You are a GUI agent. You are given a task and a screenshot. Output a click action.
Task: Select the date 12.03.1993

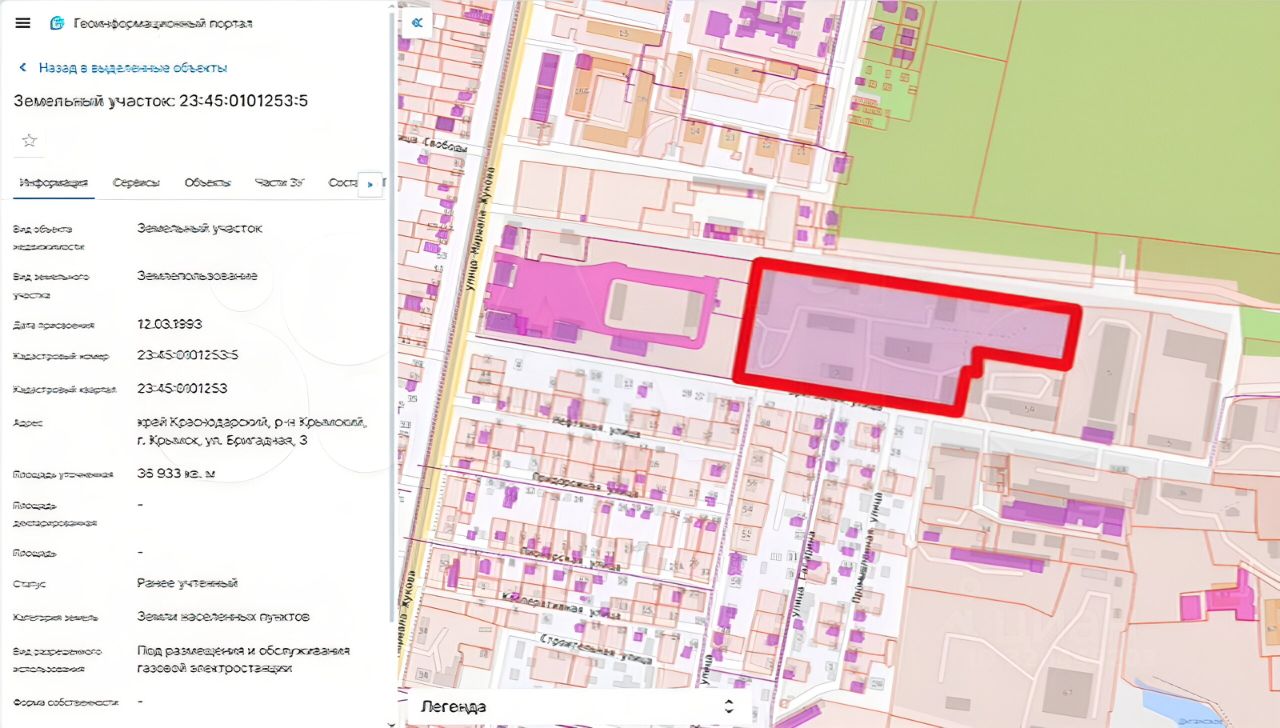[x=171, y=324]
